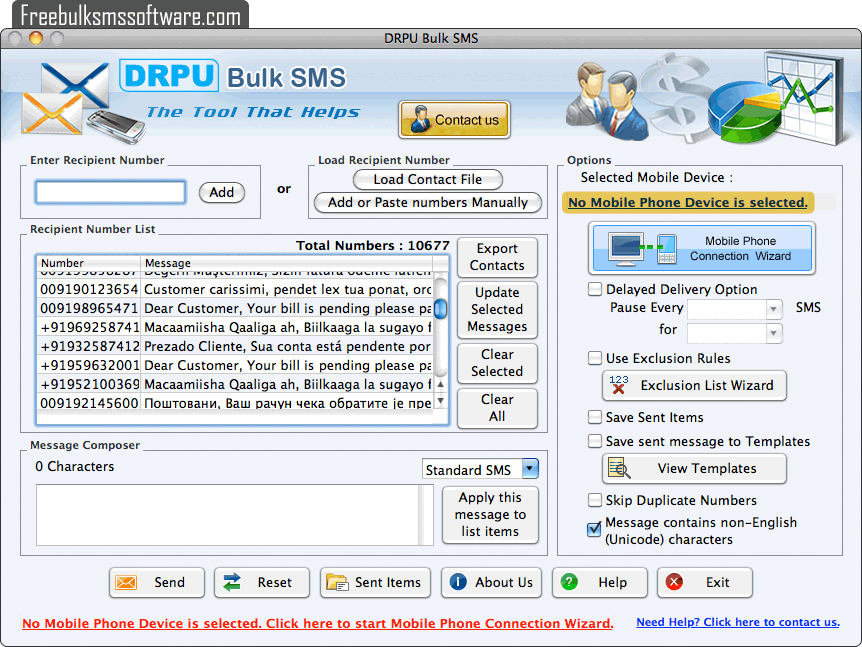Uncheck Message contains non-English characters
This screenshot has width=862, height=647.
(x=594, y=529)
